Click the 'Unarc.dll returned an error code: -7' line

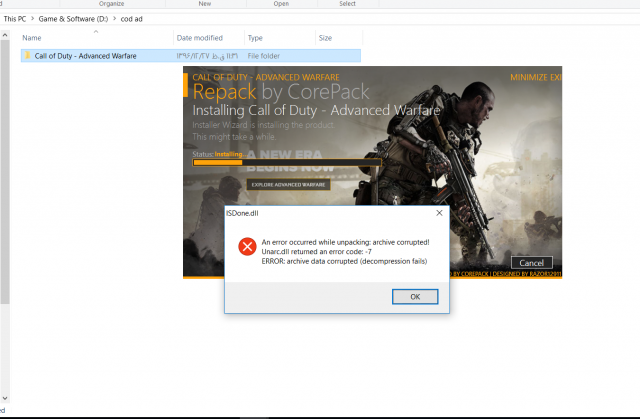click(x=316, y=252)
